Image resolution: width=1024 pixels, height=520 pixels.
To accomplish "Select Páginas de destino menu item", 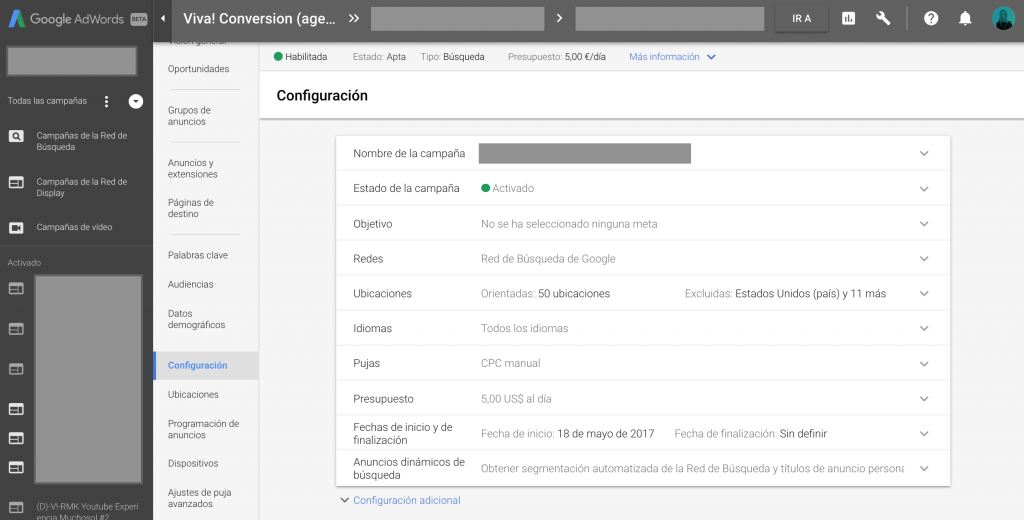I will [191, 208].
